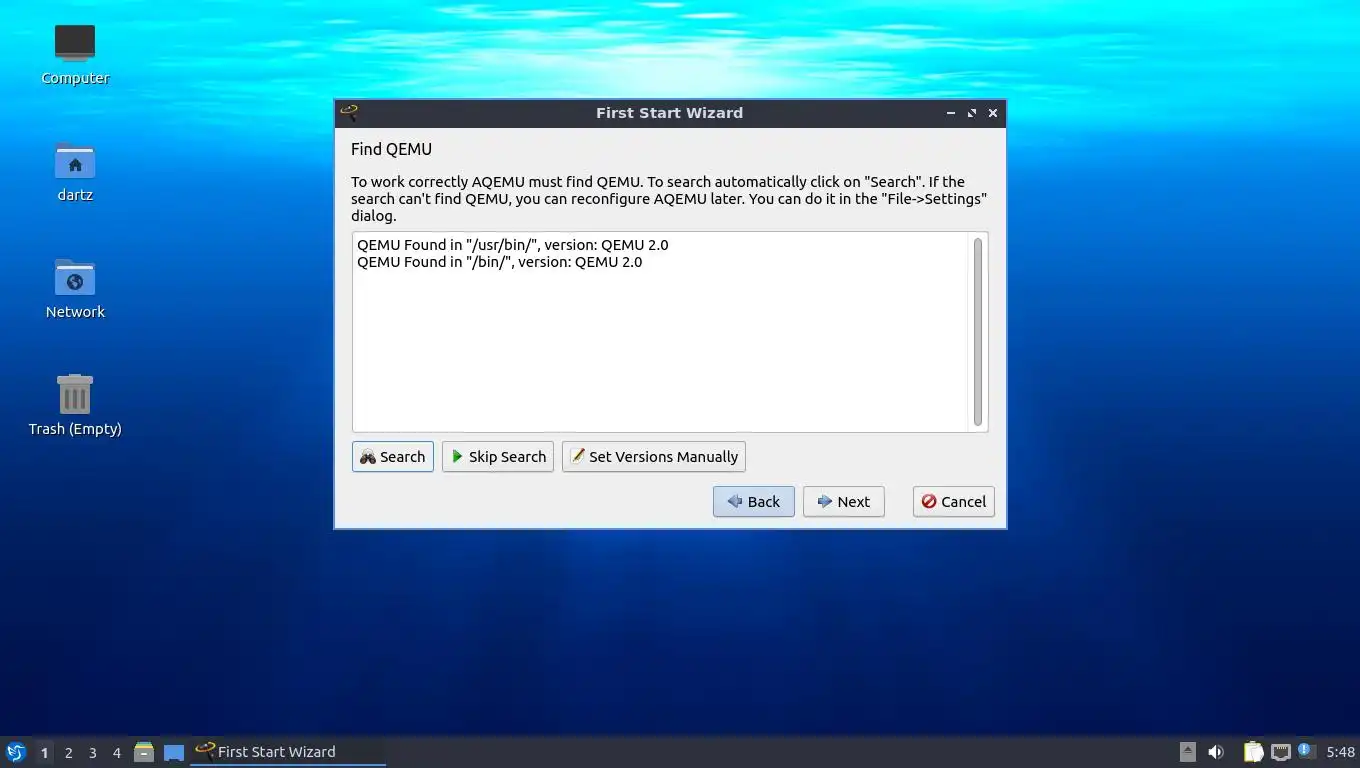Open the volume control tray icon

click(1216, 752)
